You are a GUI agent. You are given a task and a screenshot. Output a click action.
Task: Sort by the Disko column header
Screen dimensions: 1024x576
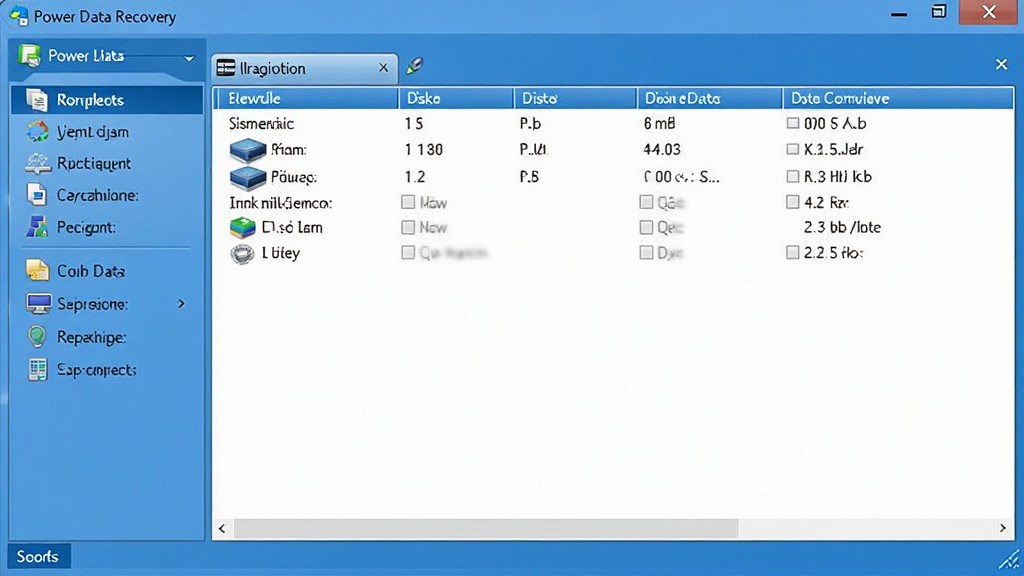click(x=456, y=99)
